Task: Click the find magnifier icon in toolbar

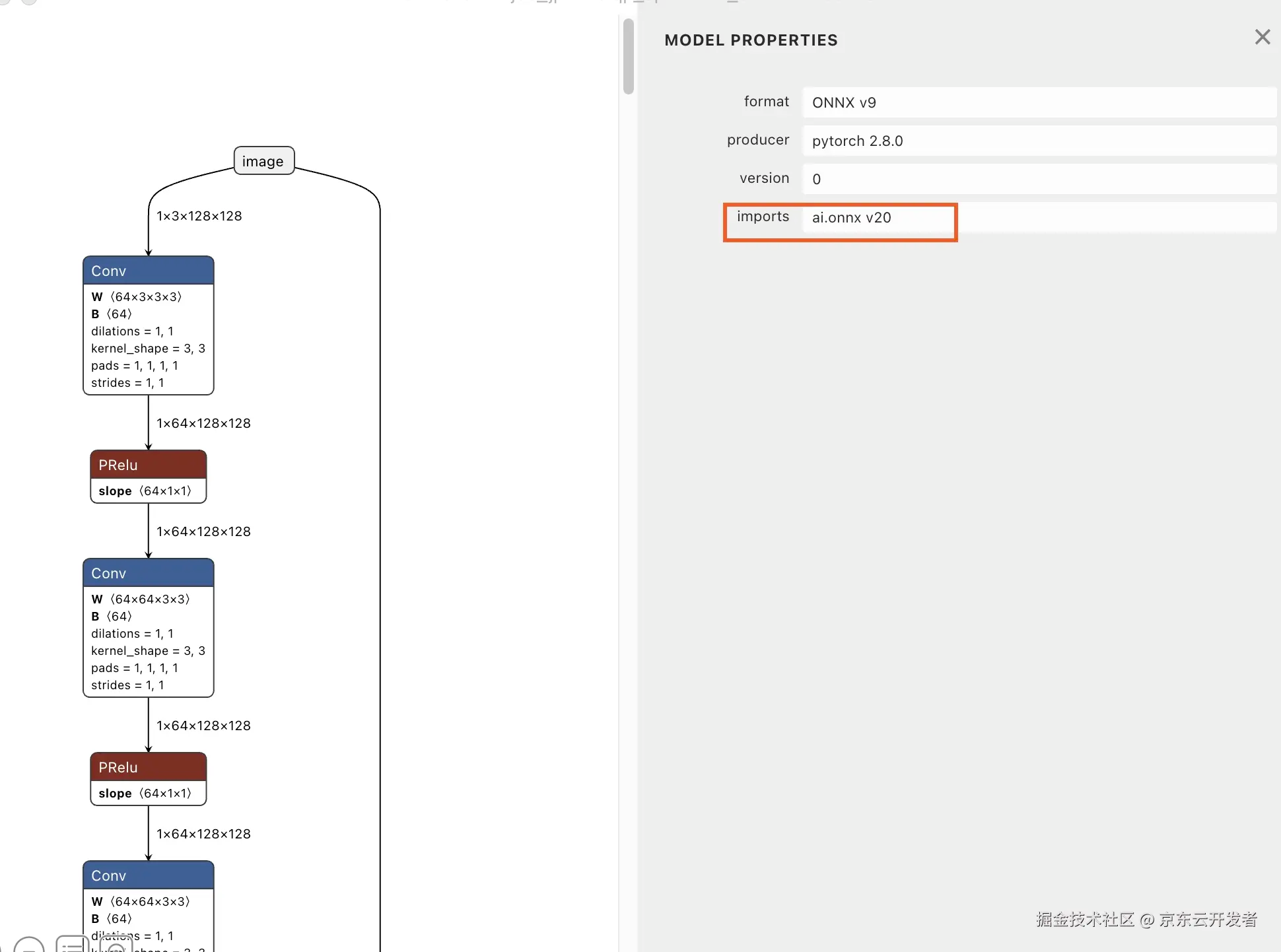Action: point(116,947)
